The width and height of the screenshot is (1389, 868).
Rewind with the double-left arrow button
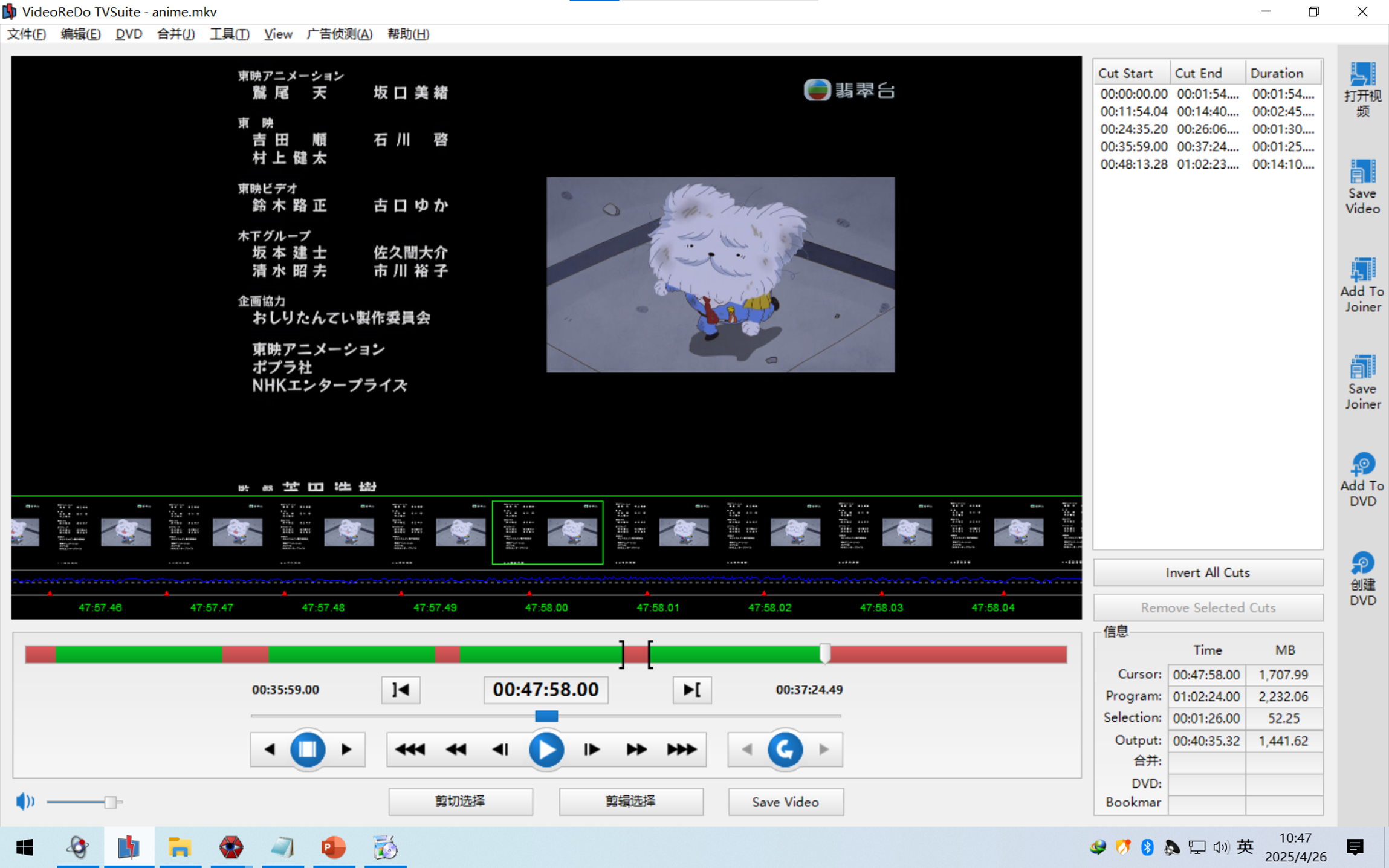pyautogui.click(x=456, y=750)
